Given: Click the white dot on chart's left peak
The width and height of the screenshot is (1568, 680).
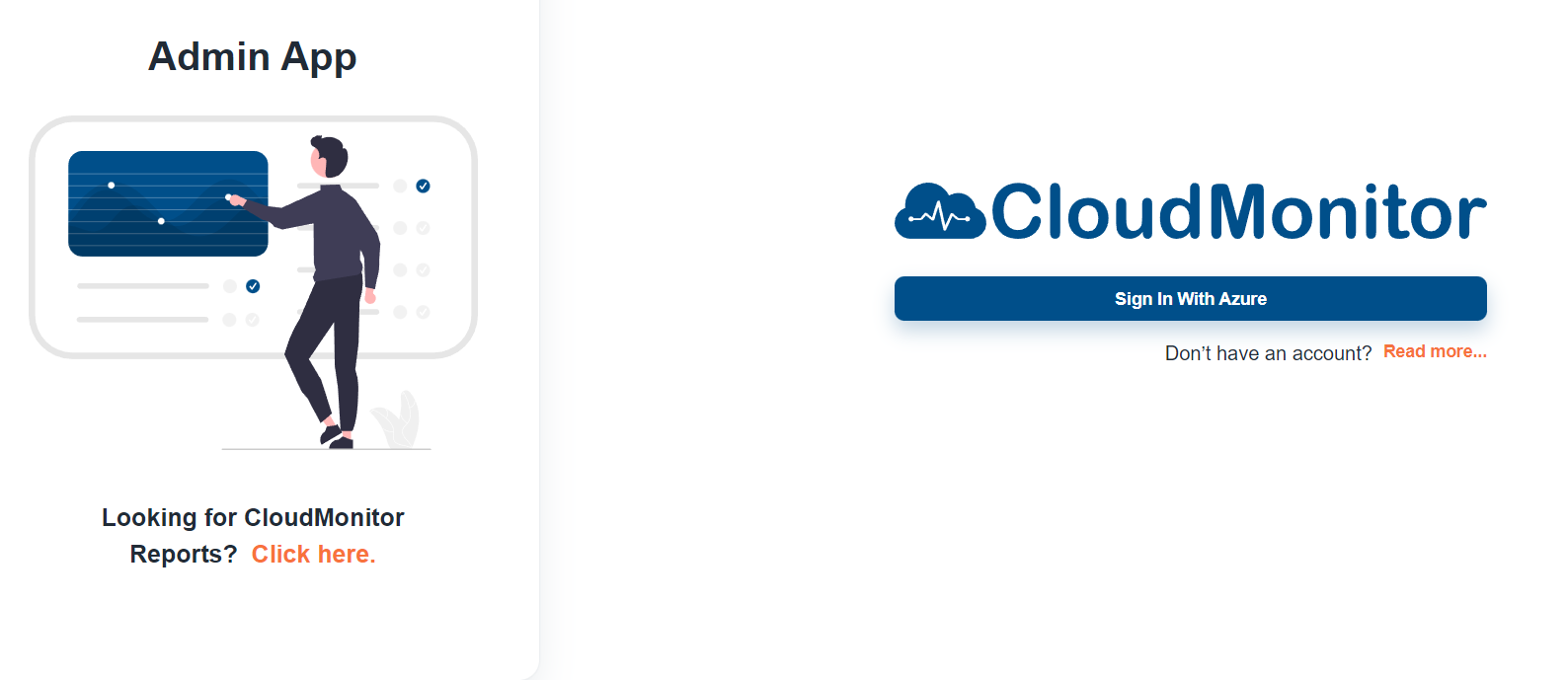Looking at the screenshot, I should point(112,186).
